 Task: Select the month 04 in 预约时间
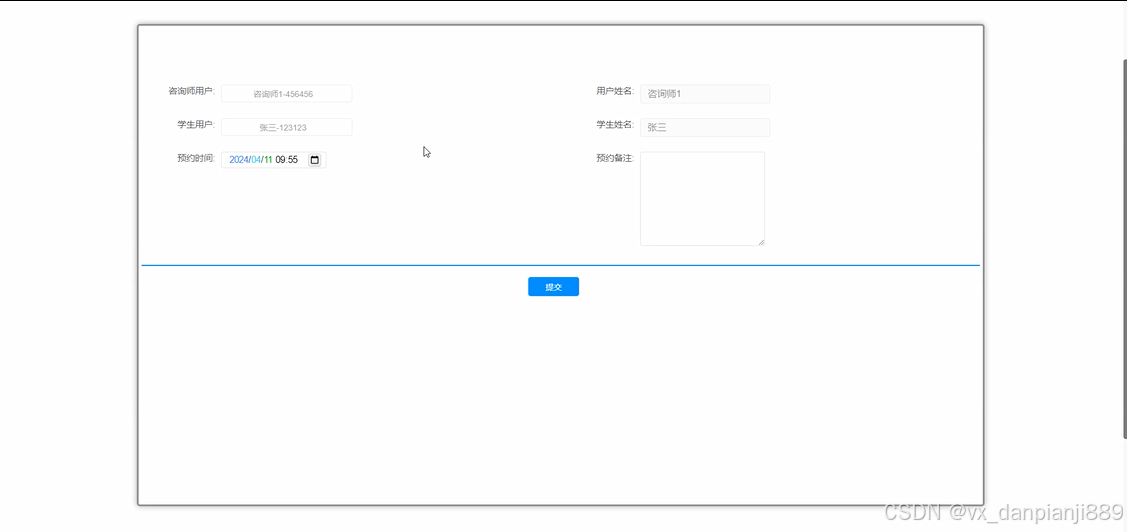[x=256, y=160]
